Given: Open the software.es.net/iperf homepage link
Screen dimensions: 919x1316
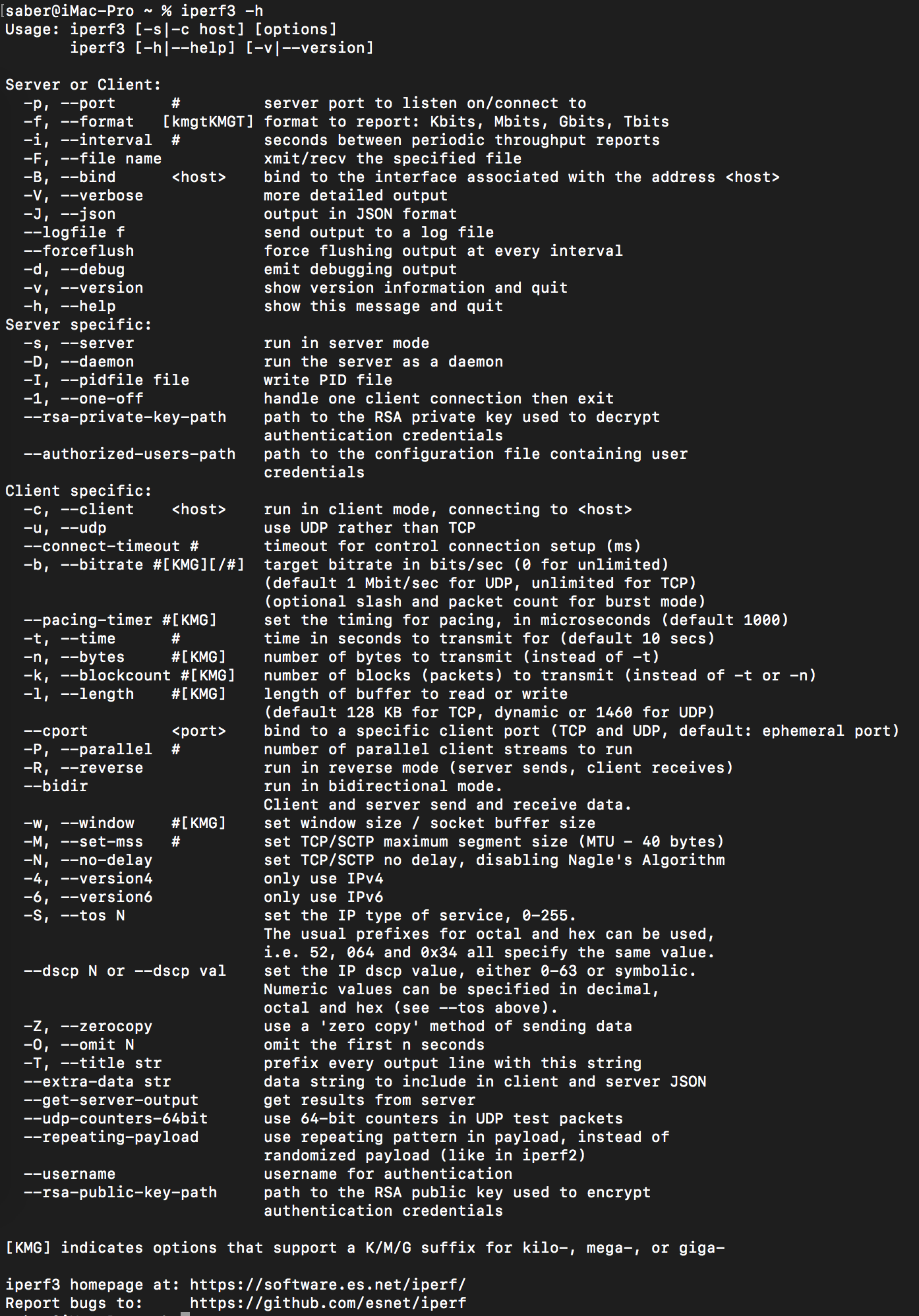Looking at the screenshot, I should click(x=328, y=1284).
